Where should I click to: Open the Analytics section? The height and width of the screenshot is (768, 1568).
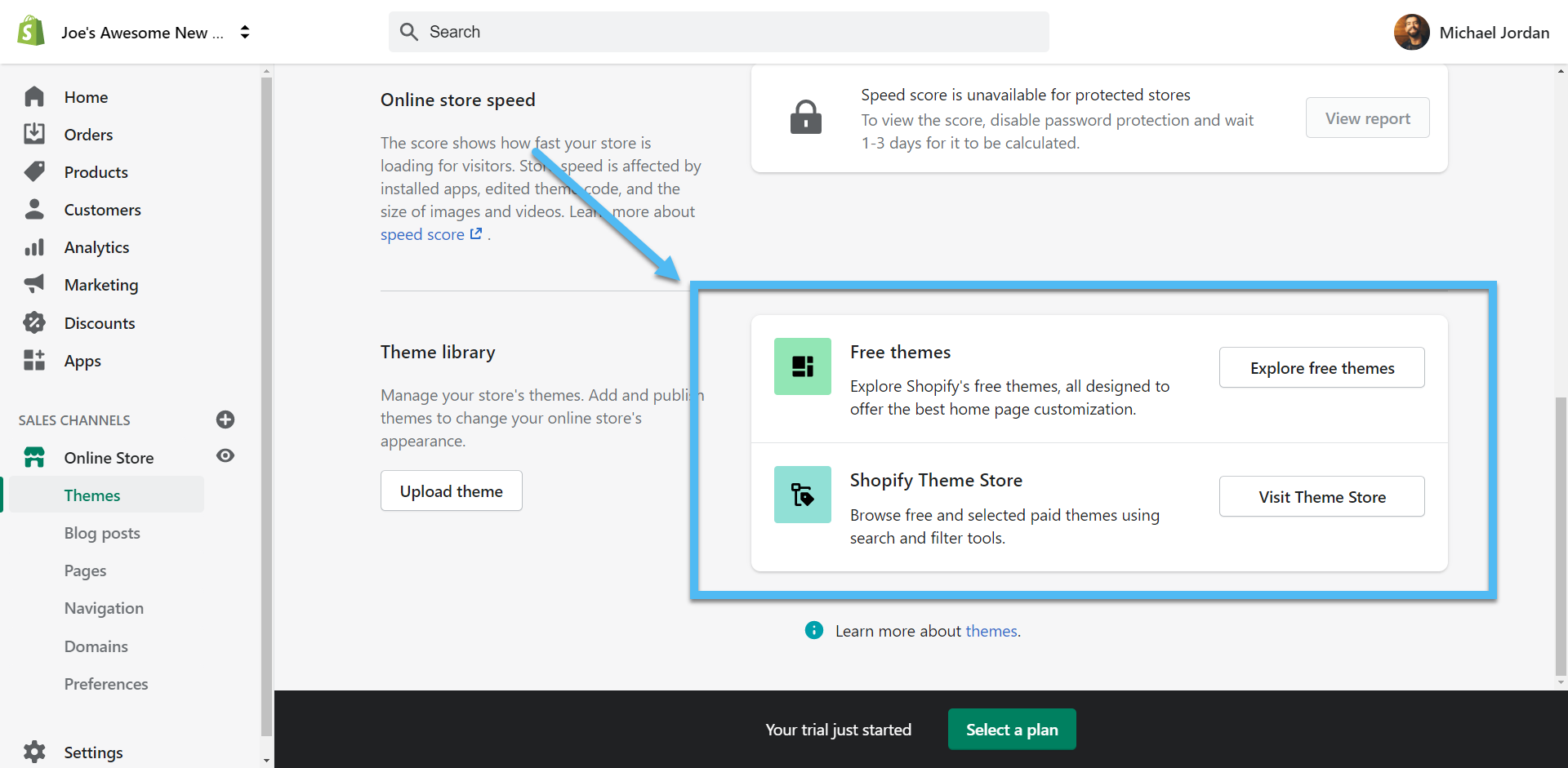[x=96, y=247]
